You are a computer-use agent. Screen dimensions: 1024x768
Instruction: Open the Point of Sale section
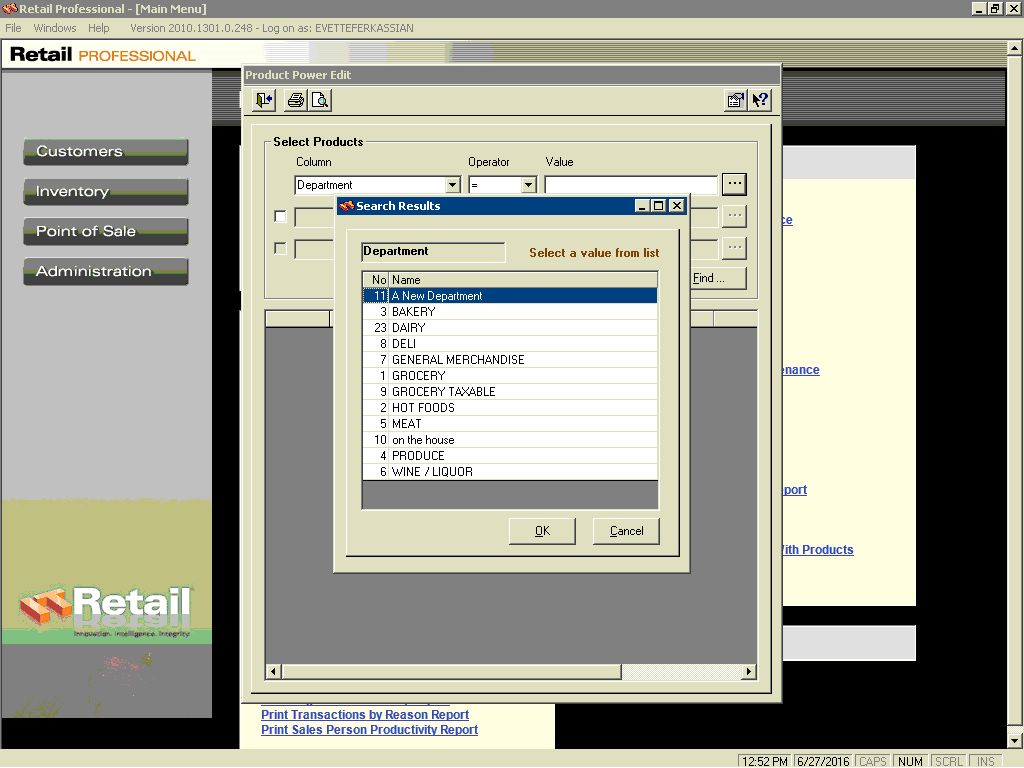click(x=106, y=231)
